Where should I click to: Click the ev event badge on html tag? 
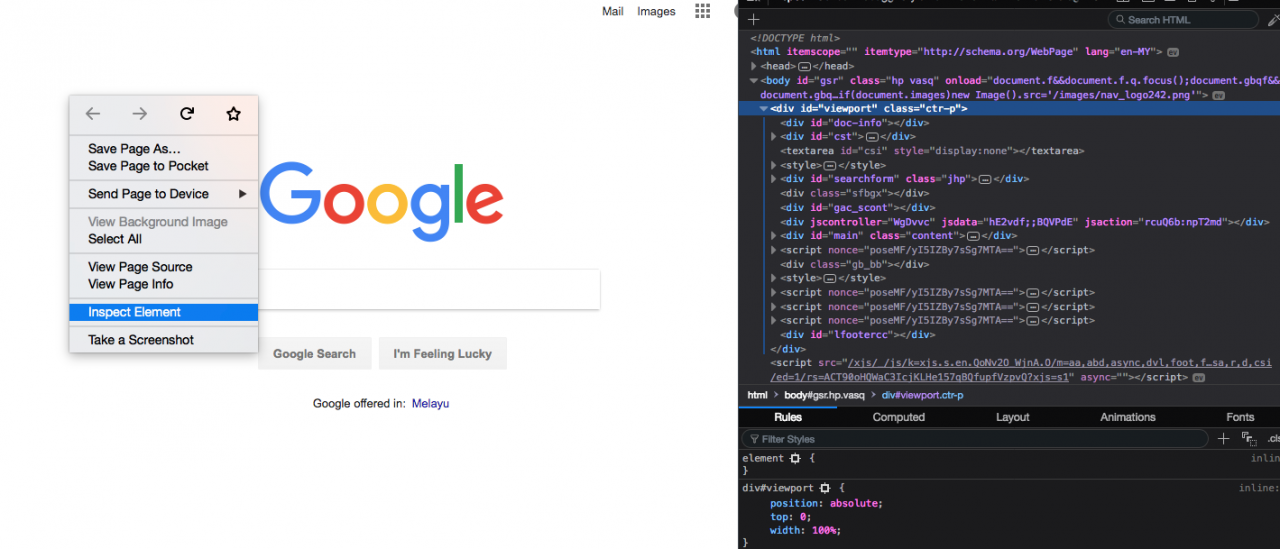(x=1173, y=52)
